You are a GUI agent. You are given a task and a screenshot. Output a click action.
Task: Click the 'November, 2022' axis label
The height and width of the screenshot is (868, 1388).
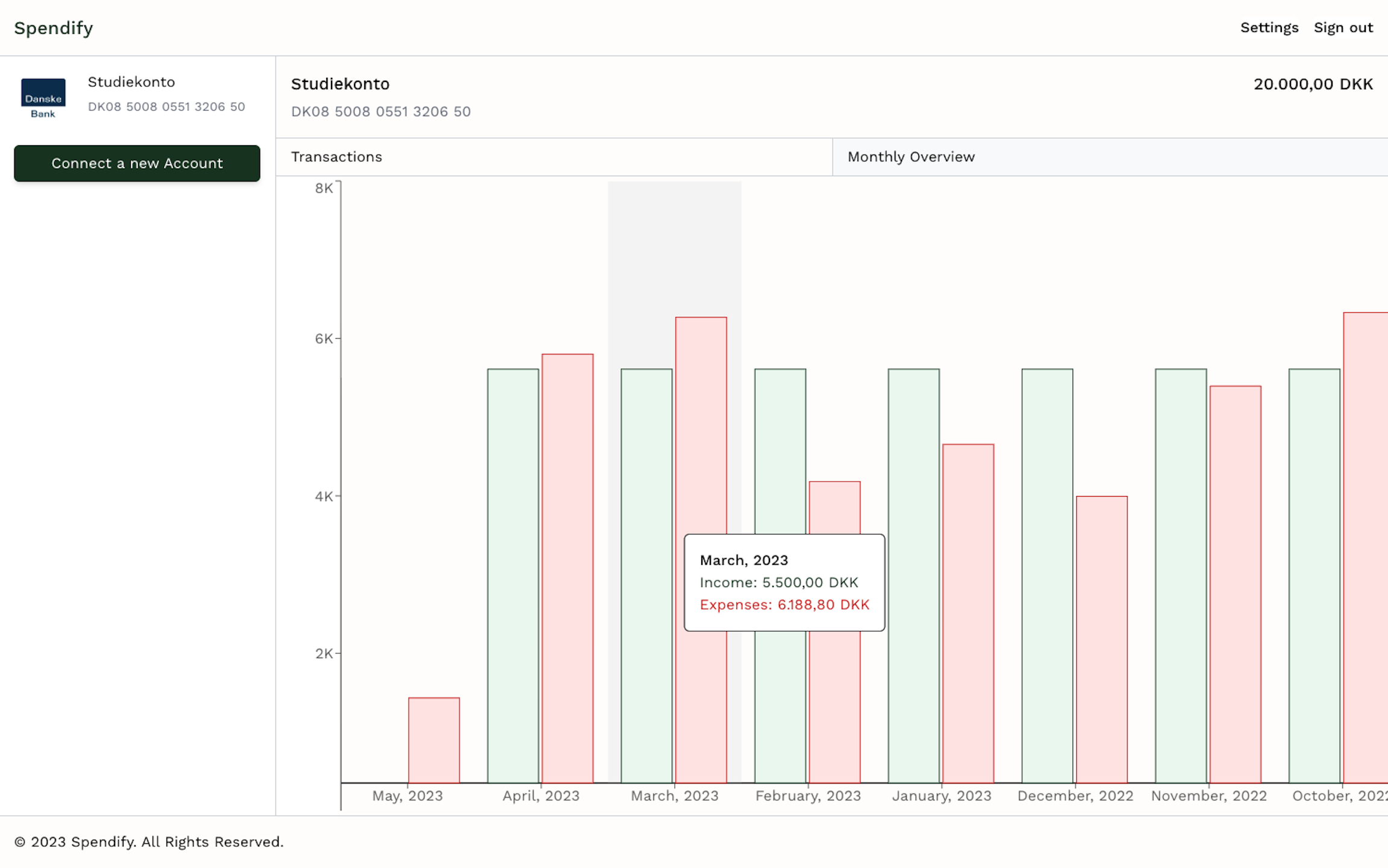[1209, 796]
